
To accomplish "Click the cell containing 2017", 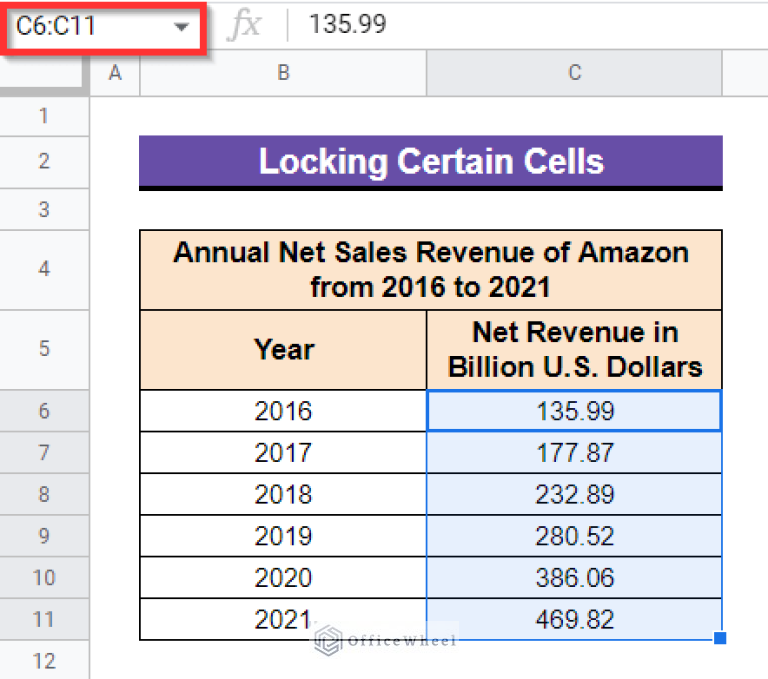I will click(283, 452).
